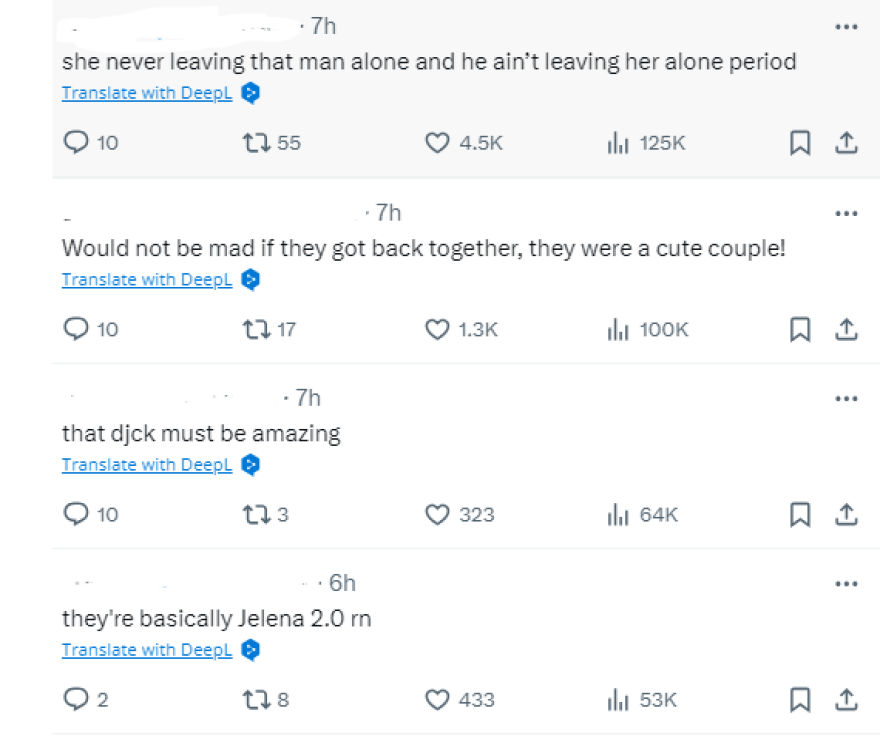Open more options menu on "cute couple" tweet
Screen dimensions: 880x736
tap(846, 213)
